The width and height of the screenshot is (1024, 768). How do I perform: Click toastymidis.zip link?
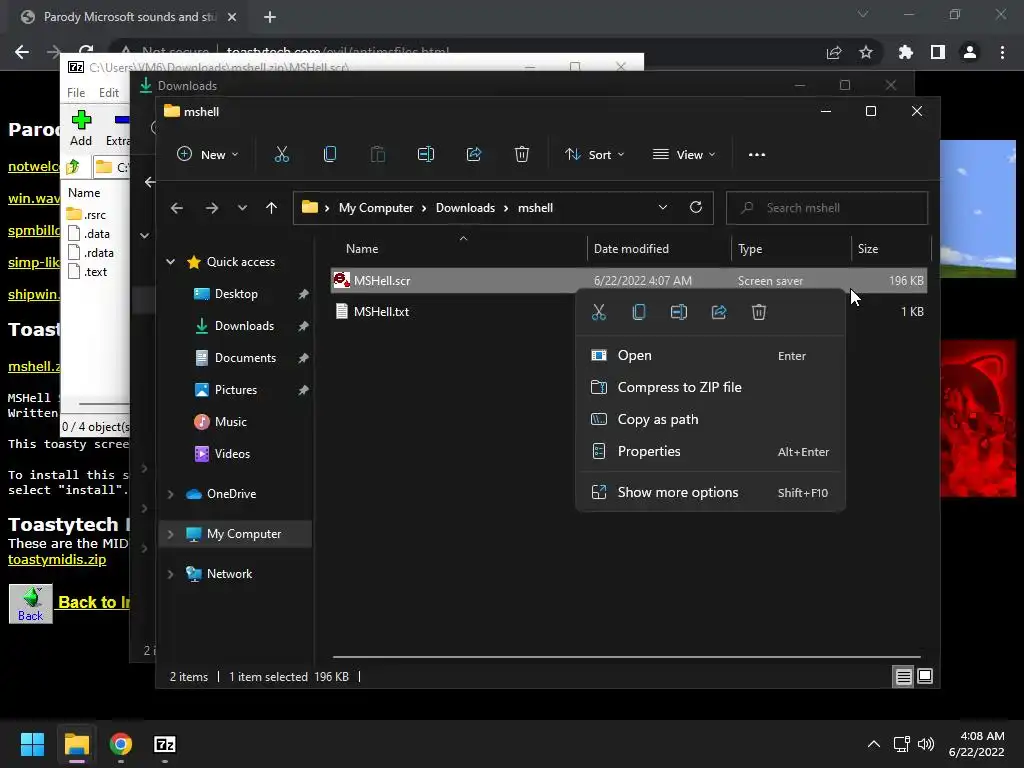[57, 560]
